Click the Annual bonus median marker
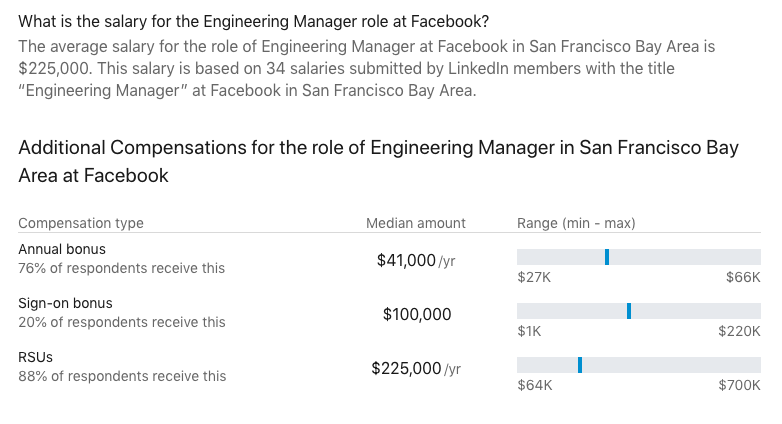Screen dimensions: 782x424 click(x=607, y=257)
